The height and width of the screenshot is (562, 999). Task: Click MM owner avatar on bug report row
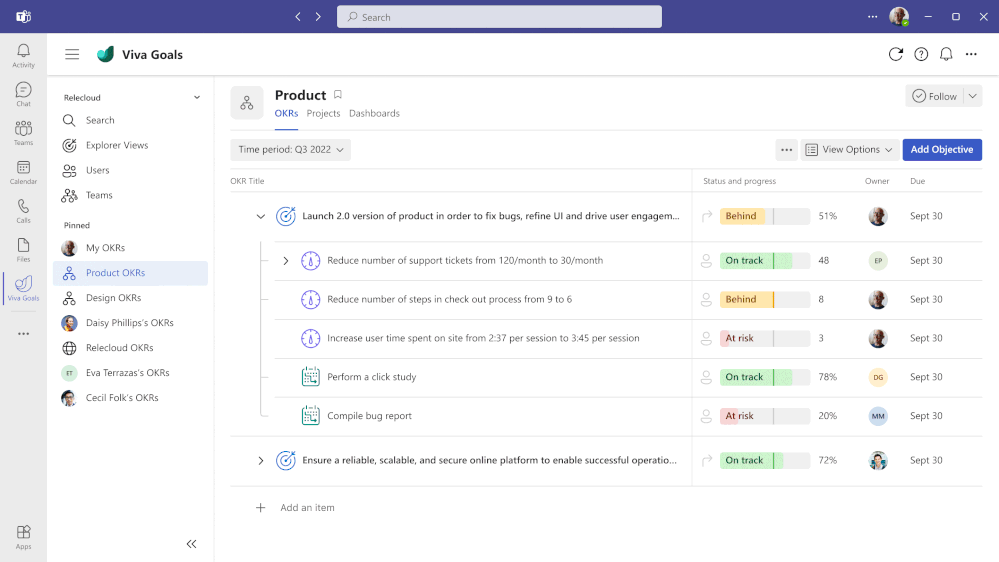878,416
